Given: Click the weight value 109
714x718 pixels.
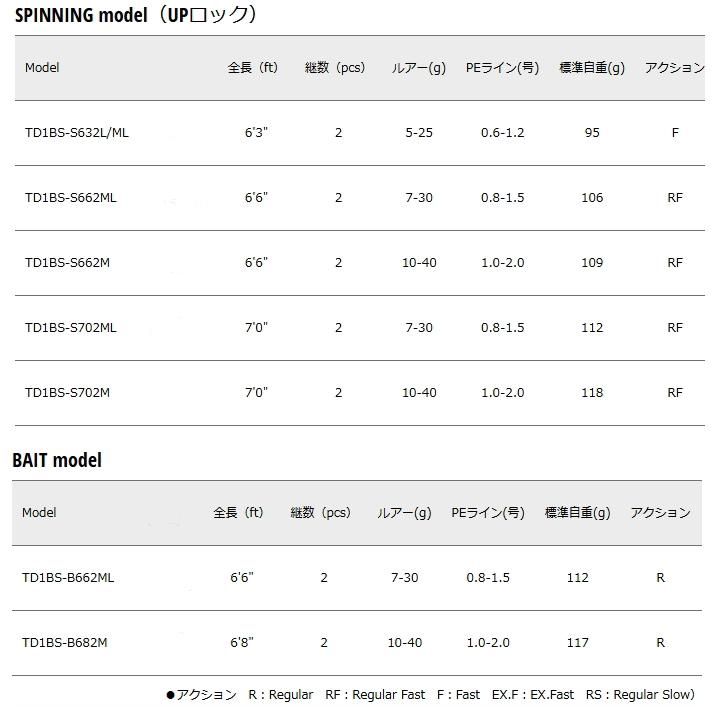Looking at the screenshot, I should [592, 263].
